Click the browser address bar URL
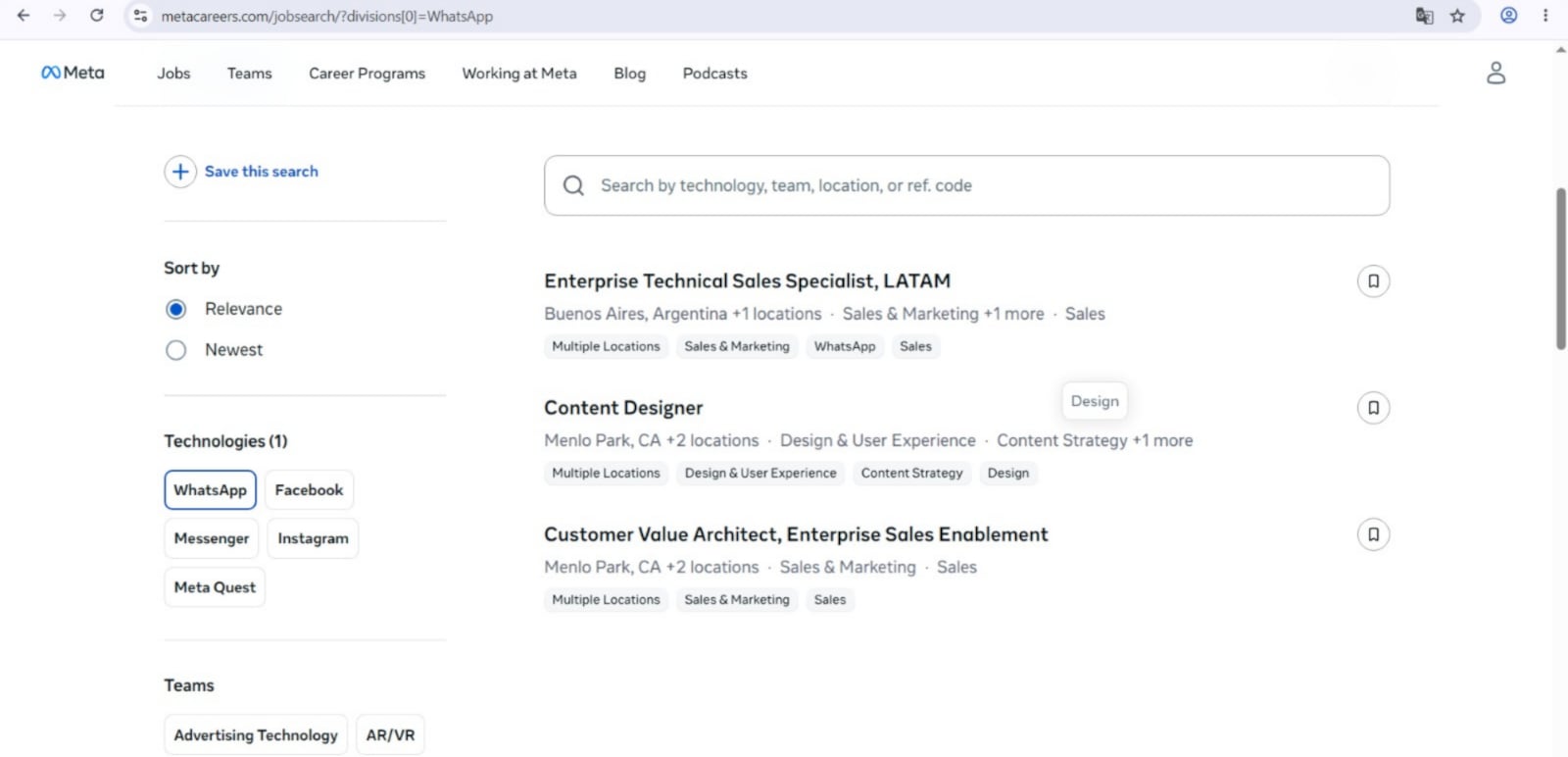Image resolution: width=1568 pixels, height=757 pixels. (327, 16)
